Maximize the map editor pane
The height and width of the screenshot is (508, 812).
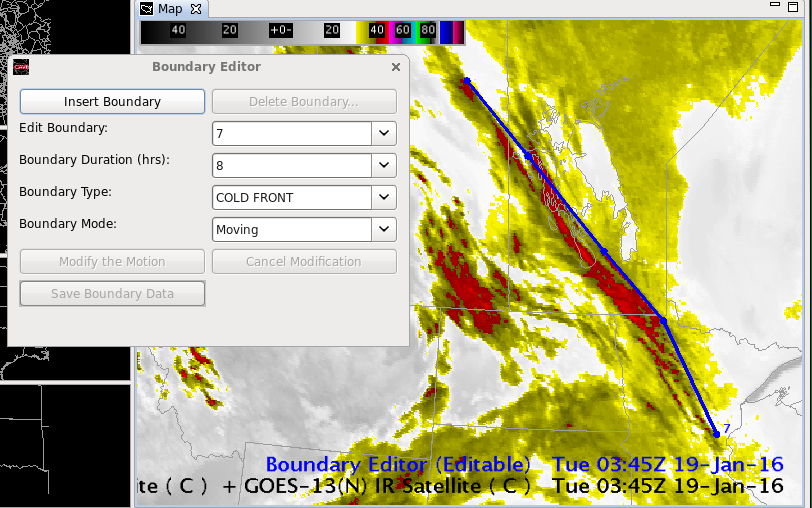click(793, 7)
